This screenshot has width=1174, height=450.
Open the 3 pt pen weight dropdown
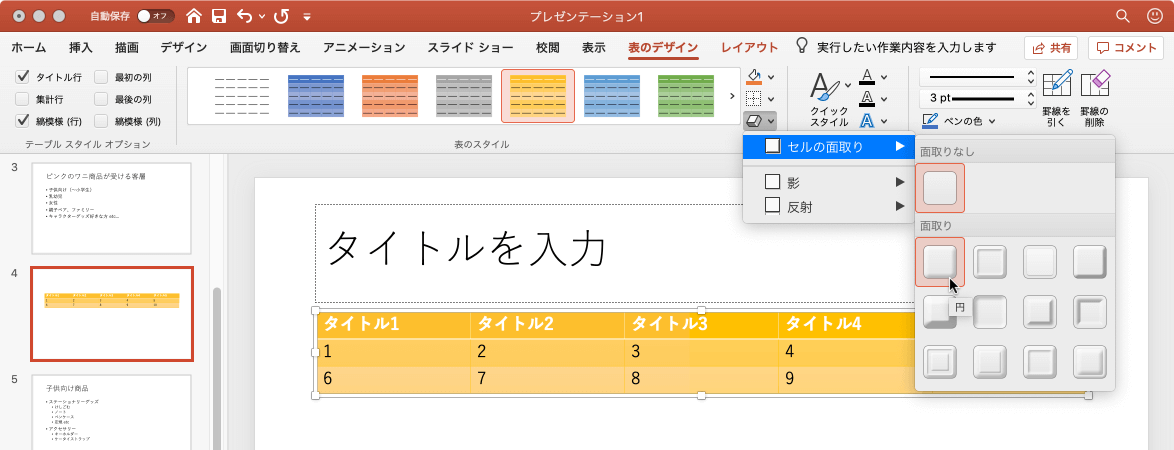pos(1030,98)
